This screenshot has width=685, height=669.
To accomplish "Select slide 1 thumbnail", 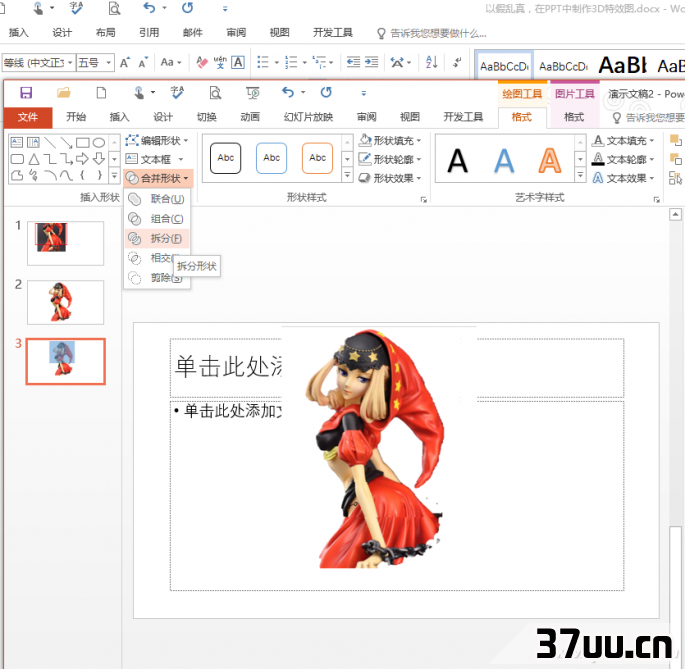I will point(66,243).
